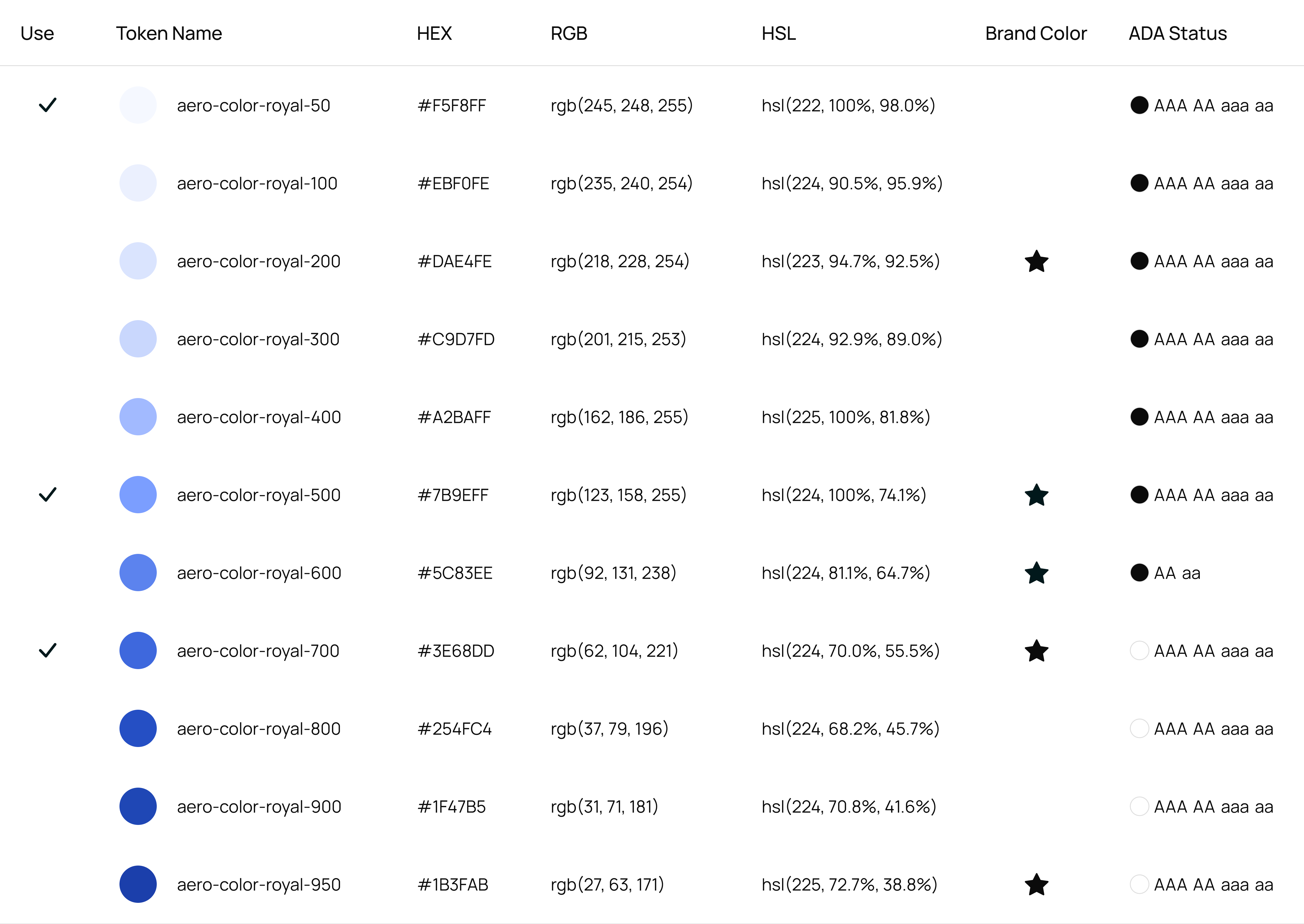Click the black ADA status dot for royal-50
Screen dimensions: 1304x924
(1139, 105)
